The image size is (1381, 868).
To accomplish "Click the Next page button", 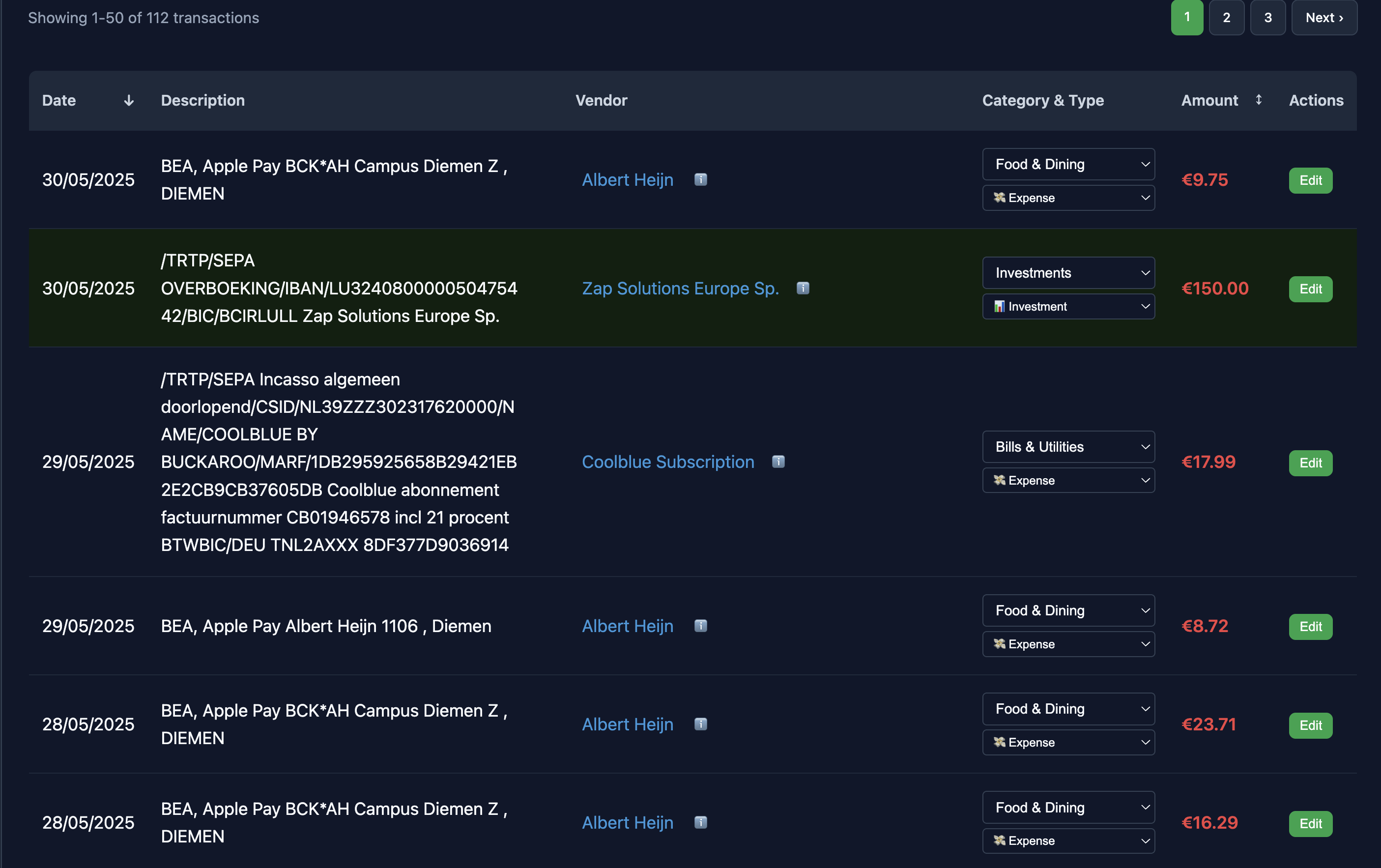I will pos(1324,17).
